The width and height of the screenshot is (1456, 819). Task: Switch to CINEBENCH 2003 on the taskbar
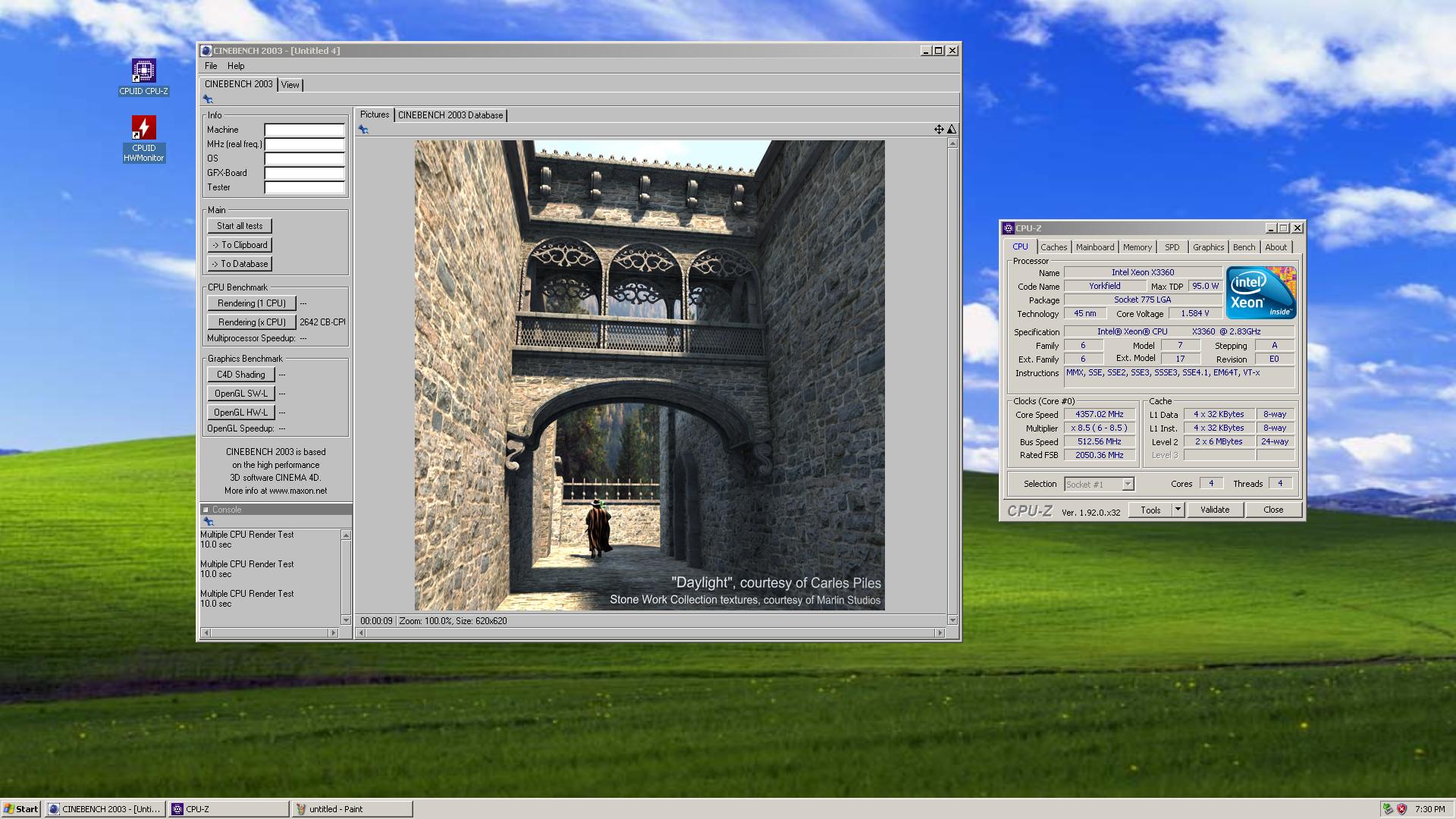(105, 809)
